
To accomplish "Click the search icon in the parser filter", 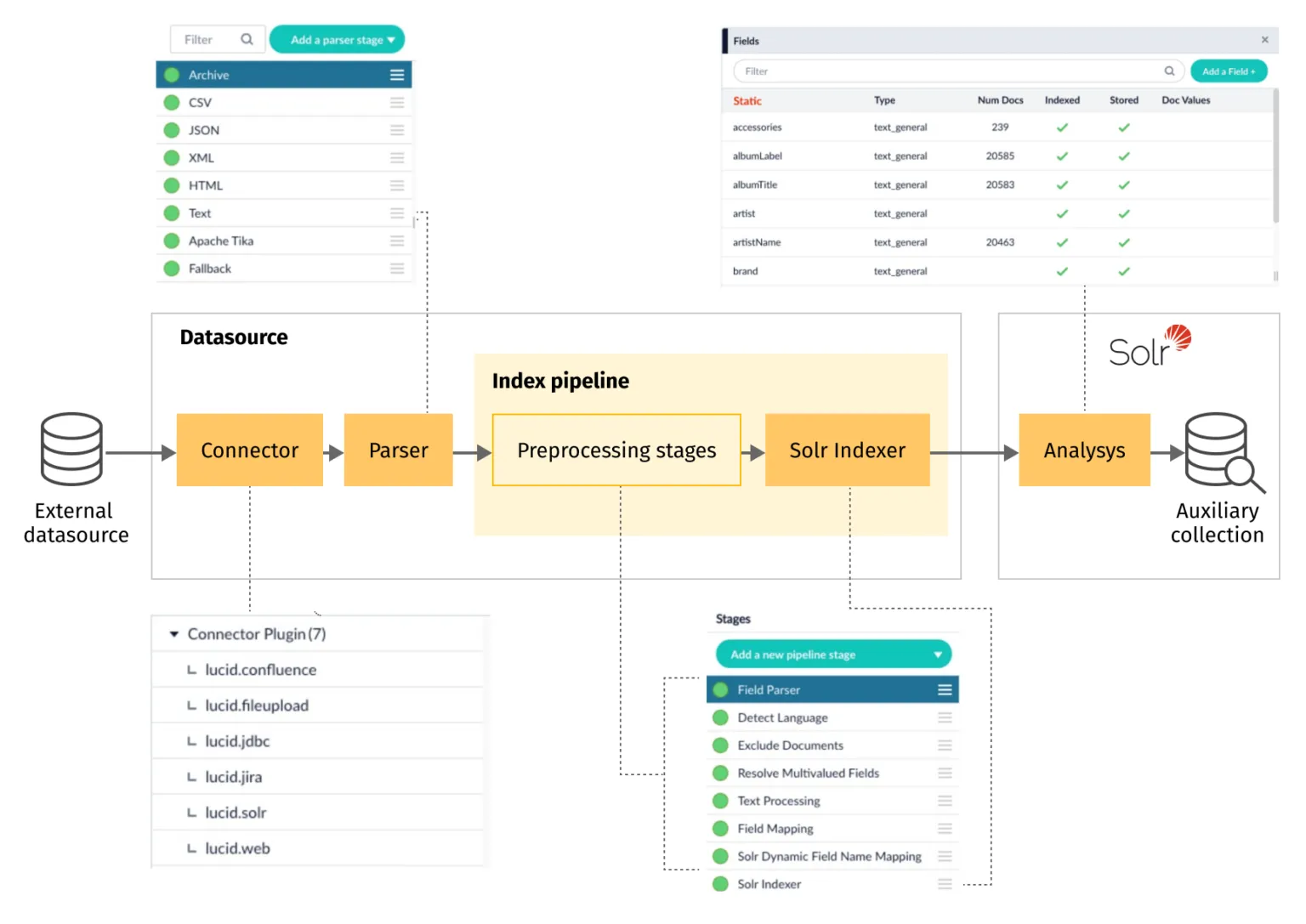I will (247, 39).
